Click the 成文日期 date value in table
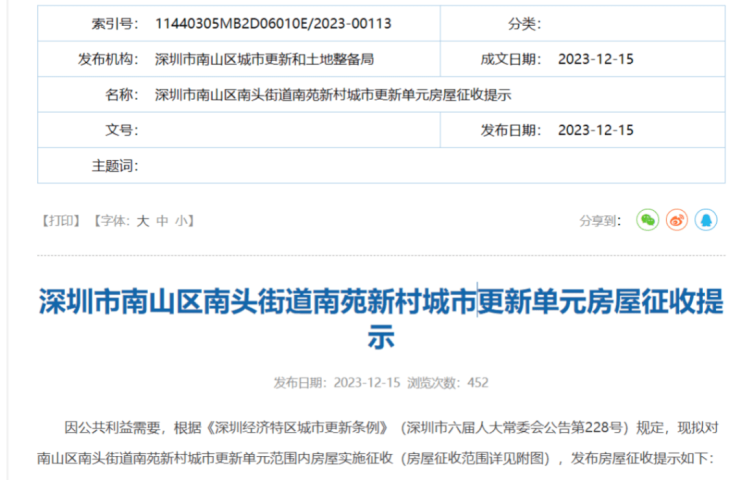Image resolution: width=740 pixels, height=480 pixels. click(596, 60)
